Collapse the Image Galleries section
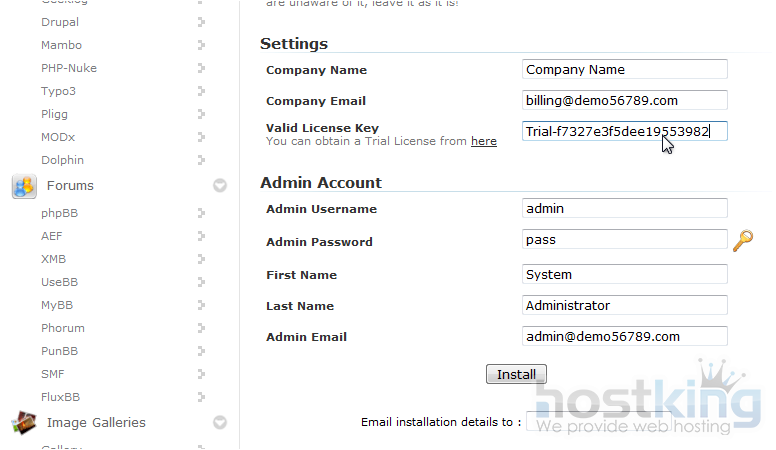This screenshot has height=450, width=776. 220,423
